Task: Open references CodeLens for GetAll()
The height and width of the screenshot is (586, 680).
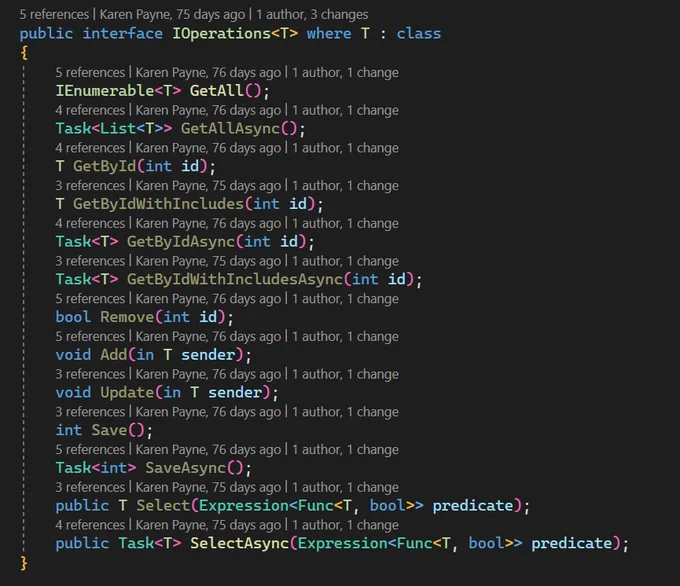Action: [90, 72]
